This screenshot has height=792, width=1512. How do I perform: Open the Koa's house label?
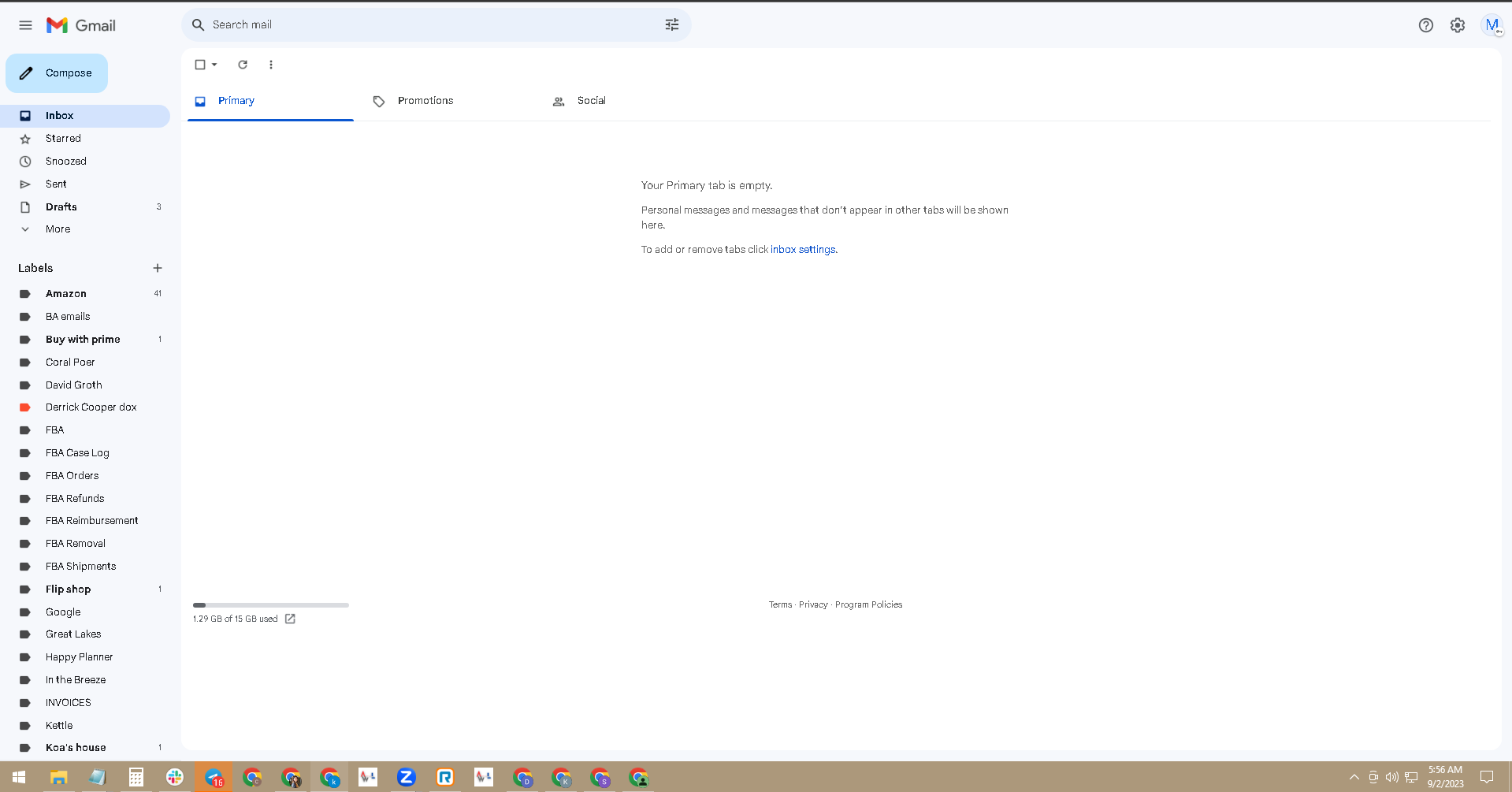[x=85, y=748]
